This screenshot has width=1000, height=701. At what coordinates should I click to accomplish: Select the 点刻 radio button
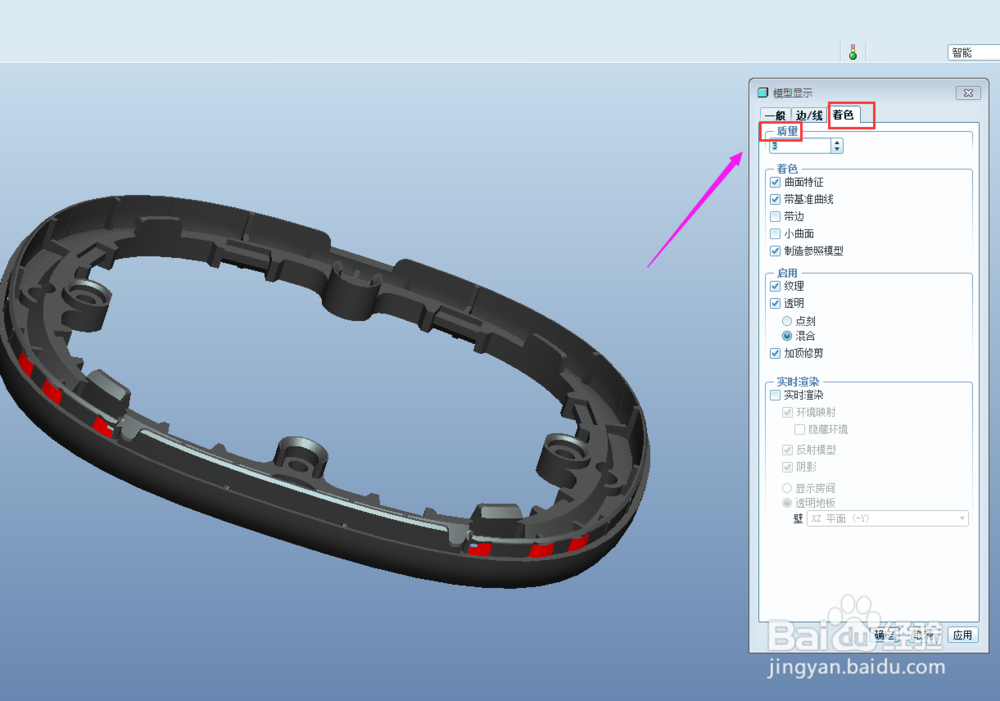click(787, 321)
